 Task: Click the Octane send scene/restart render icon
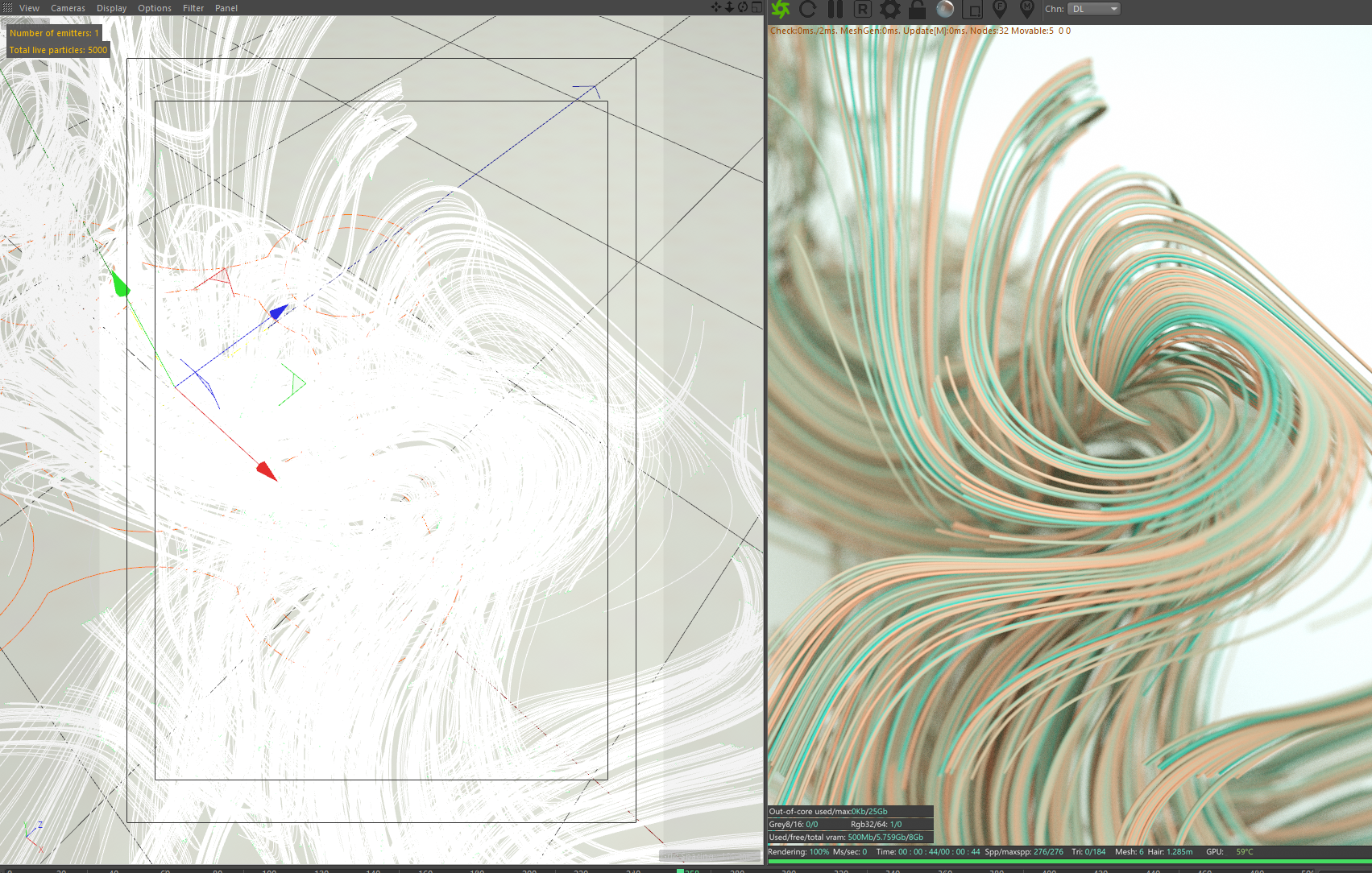[x=781, y=9]
